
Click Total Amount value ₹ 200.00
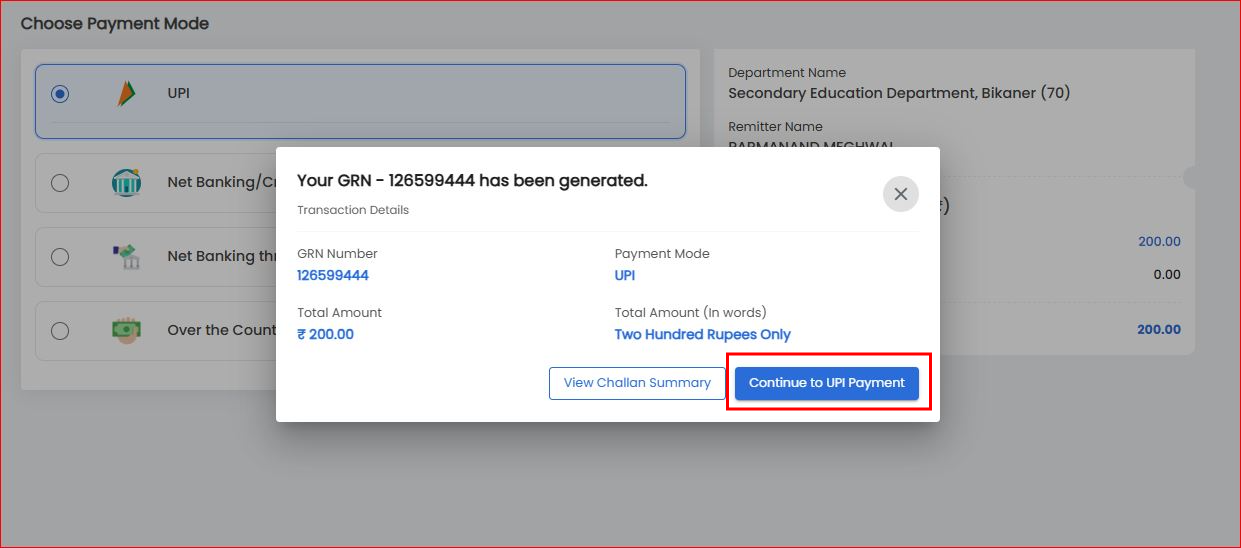click(x=325, y=335)
